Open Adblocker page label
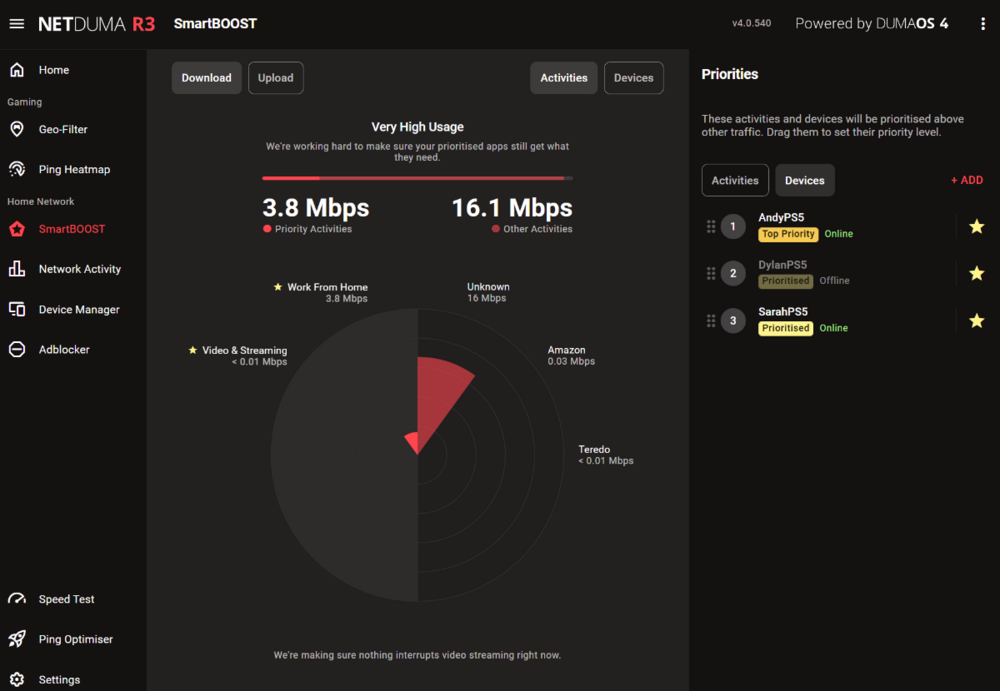 click(64, 350)
